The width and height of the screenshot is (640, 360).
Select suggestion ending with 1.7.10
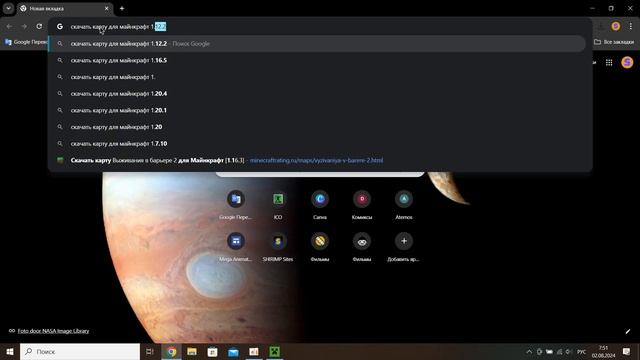[x=317, y=144]
